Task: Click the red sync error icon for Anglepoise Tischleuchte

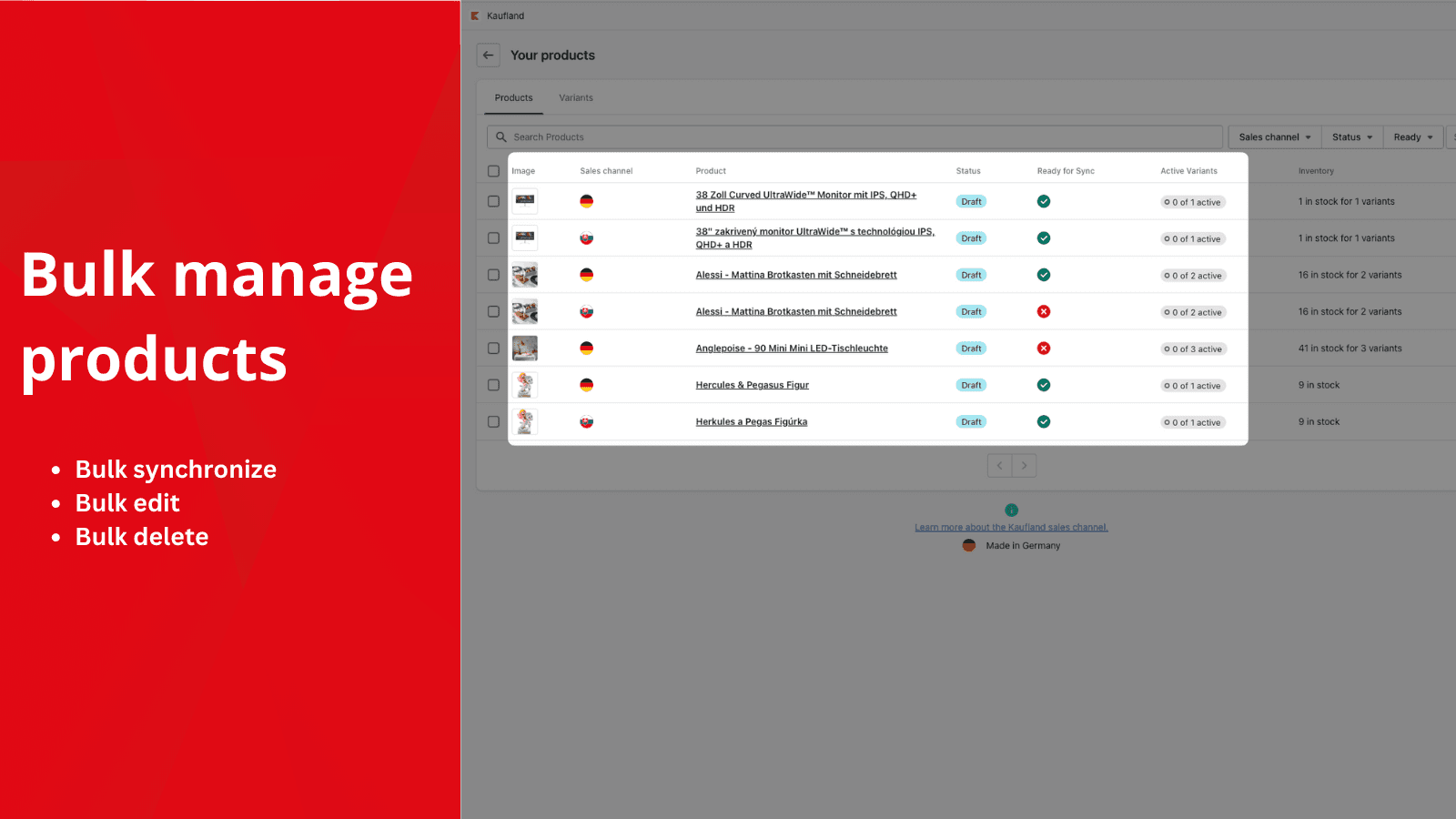Action: click(x=1044, y=348)
